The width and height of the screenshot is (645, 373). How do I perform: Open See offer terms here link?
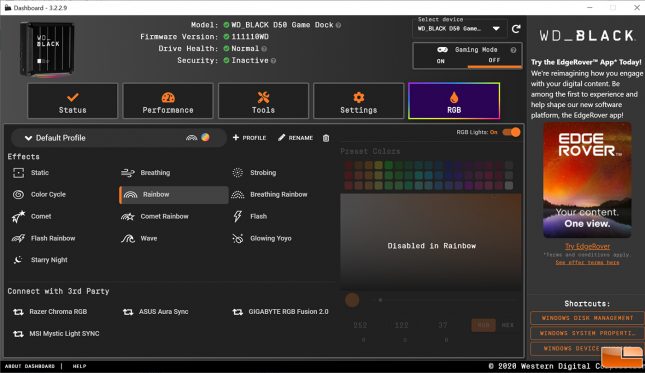point(587,262)
